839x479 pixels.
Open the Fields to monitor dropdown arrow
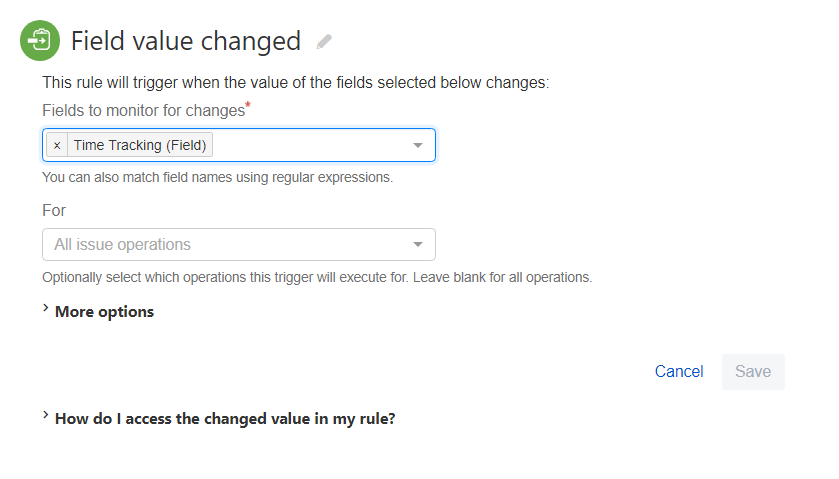[x=418, y=146]
